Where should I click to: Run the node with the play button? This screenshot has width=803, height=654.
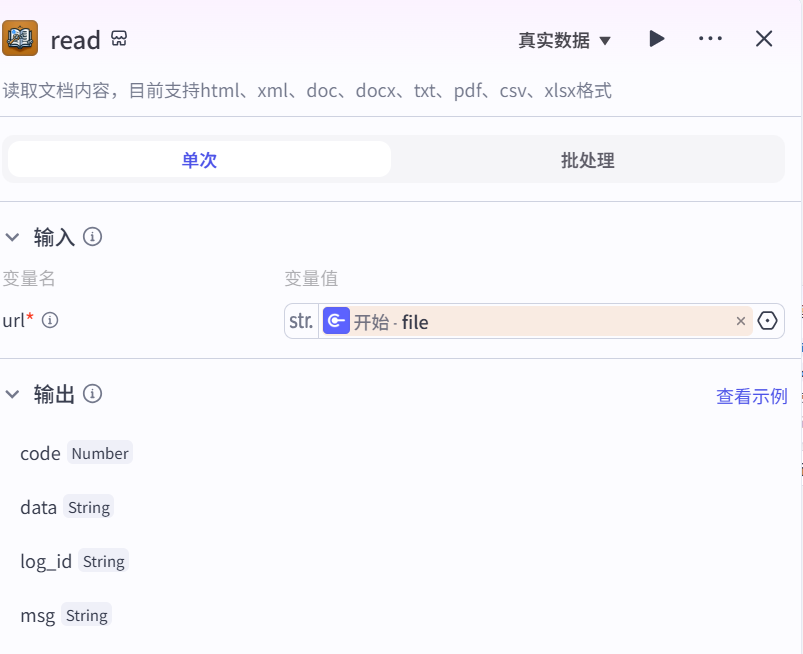pyautogui.click(x=656, y=39)
